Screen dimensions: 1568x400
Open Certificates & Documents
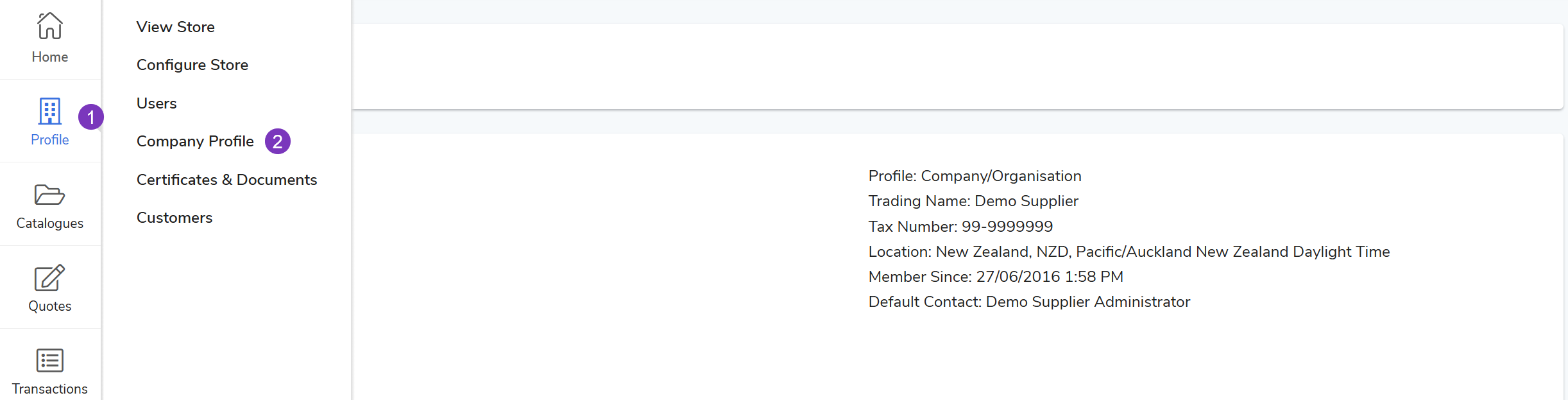226,180
